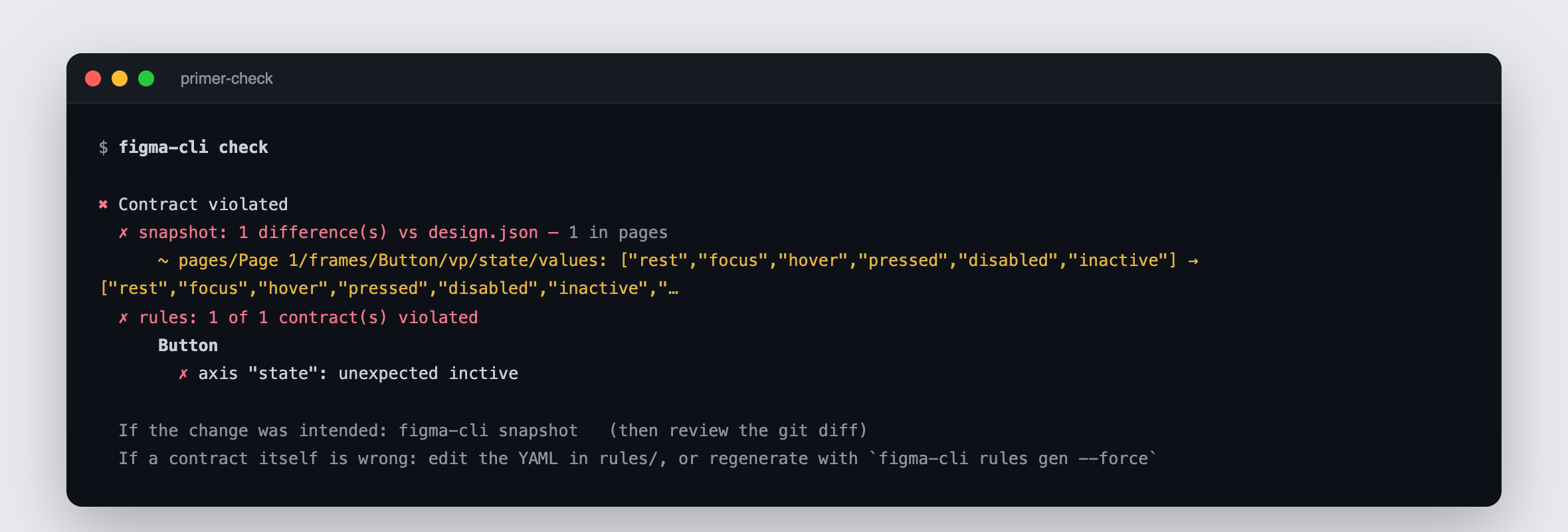The width and height of the screenshot is (1568, 532).
Task: Click the Contract violated heading
Action: [x=203, y=204]
